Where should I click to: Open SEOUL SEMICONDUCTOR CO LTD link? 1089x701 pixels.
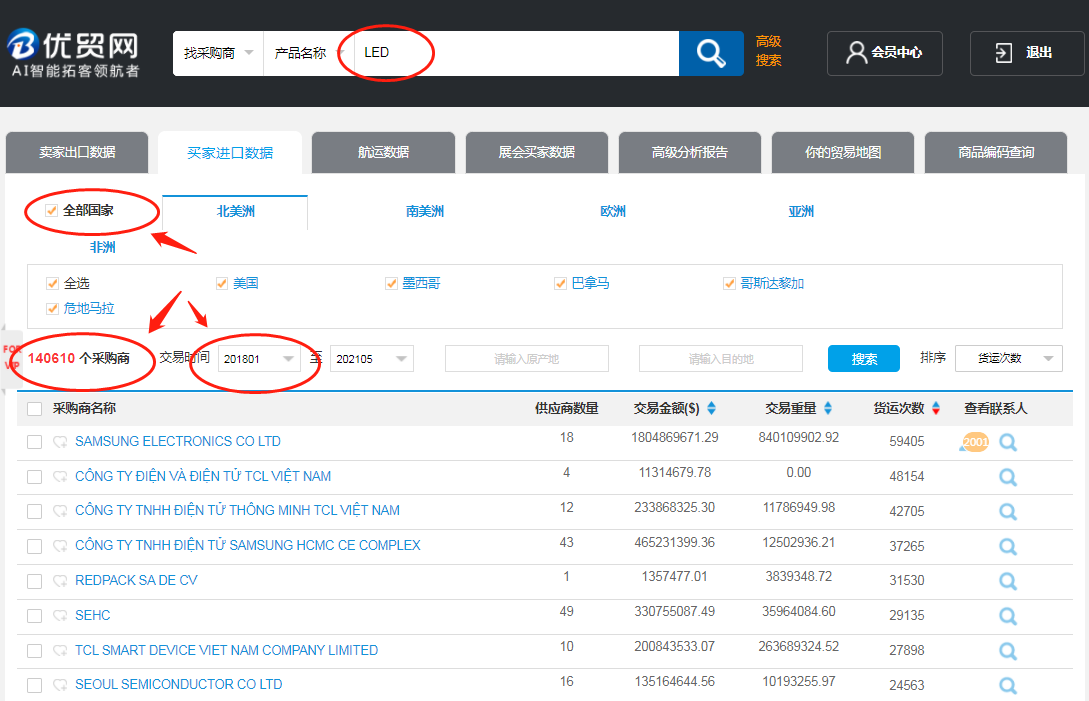pos(178,684)
